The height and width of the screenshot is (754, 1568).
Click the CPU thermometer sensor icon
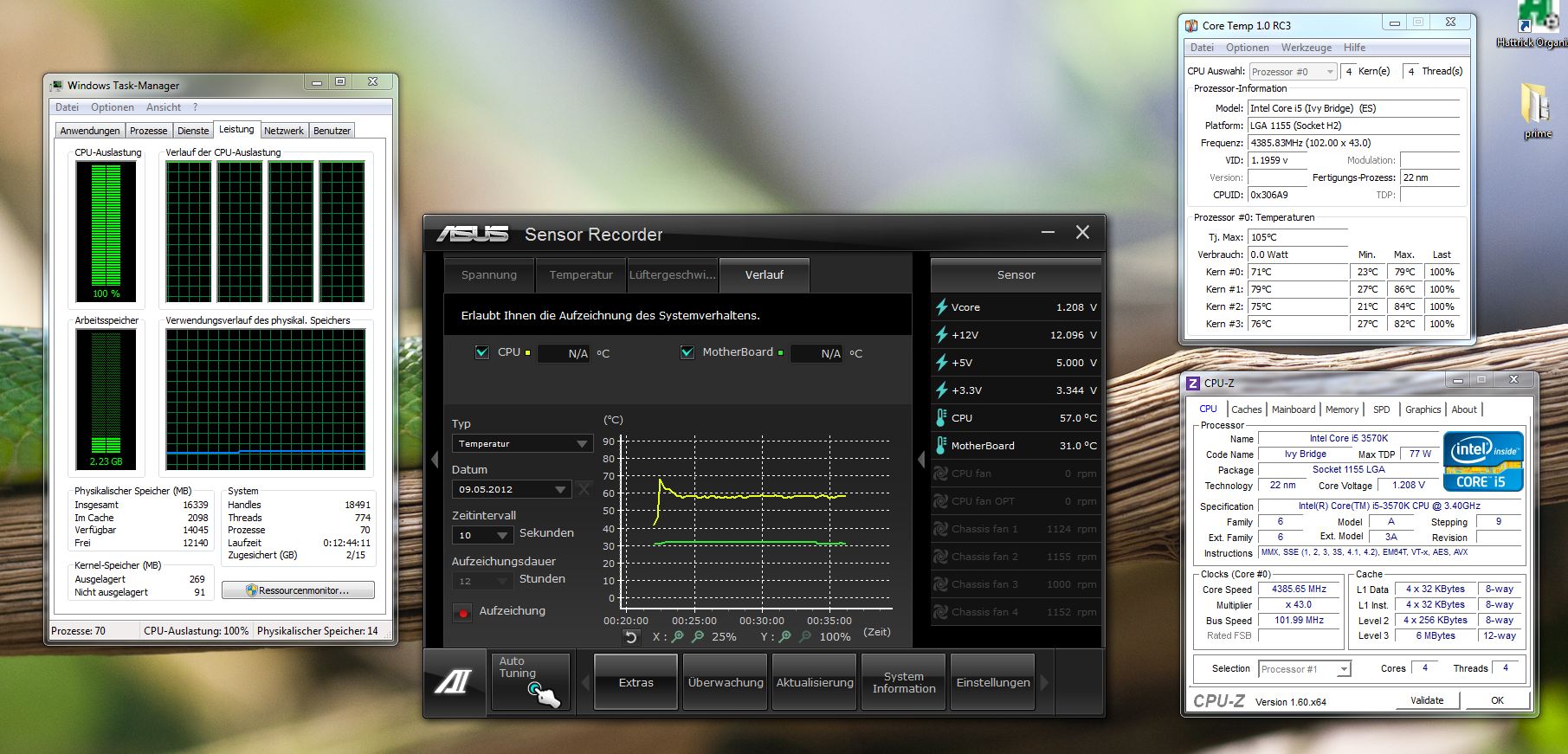[x=941, y=418]
